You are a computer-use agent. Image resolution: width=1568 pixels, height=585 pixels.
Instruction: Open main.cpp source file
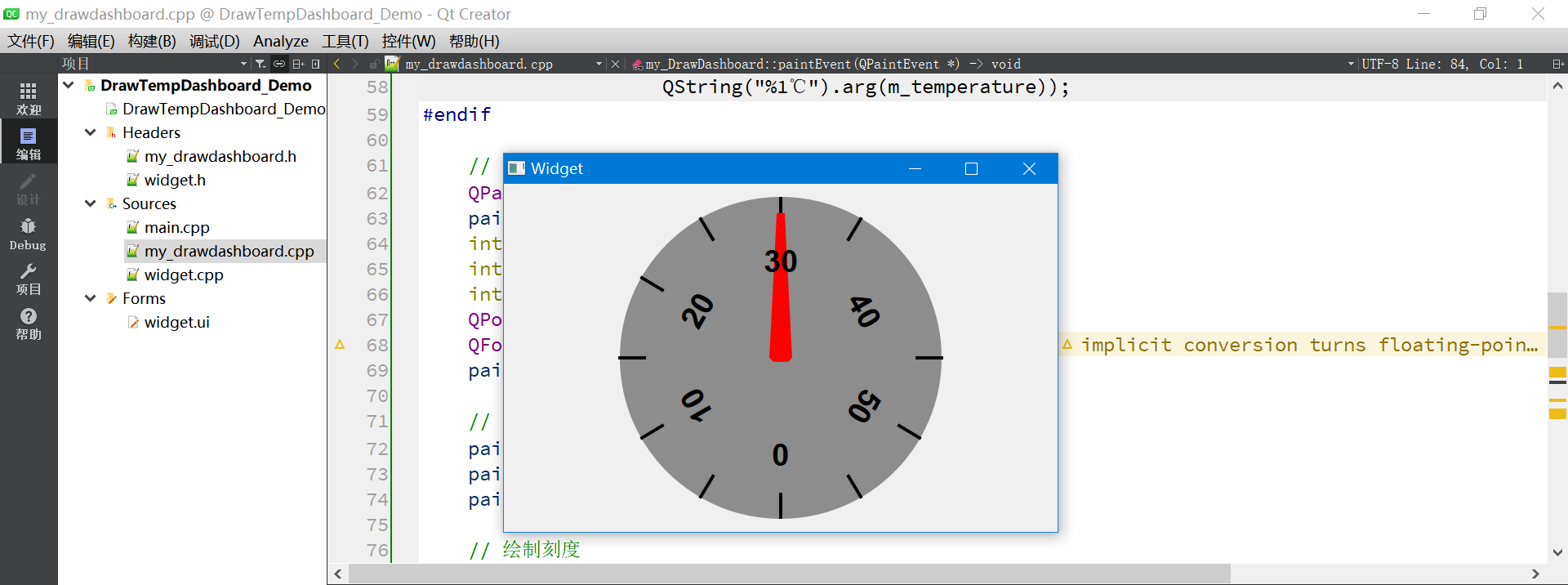point(168,227)
